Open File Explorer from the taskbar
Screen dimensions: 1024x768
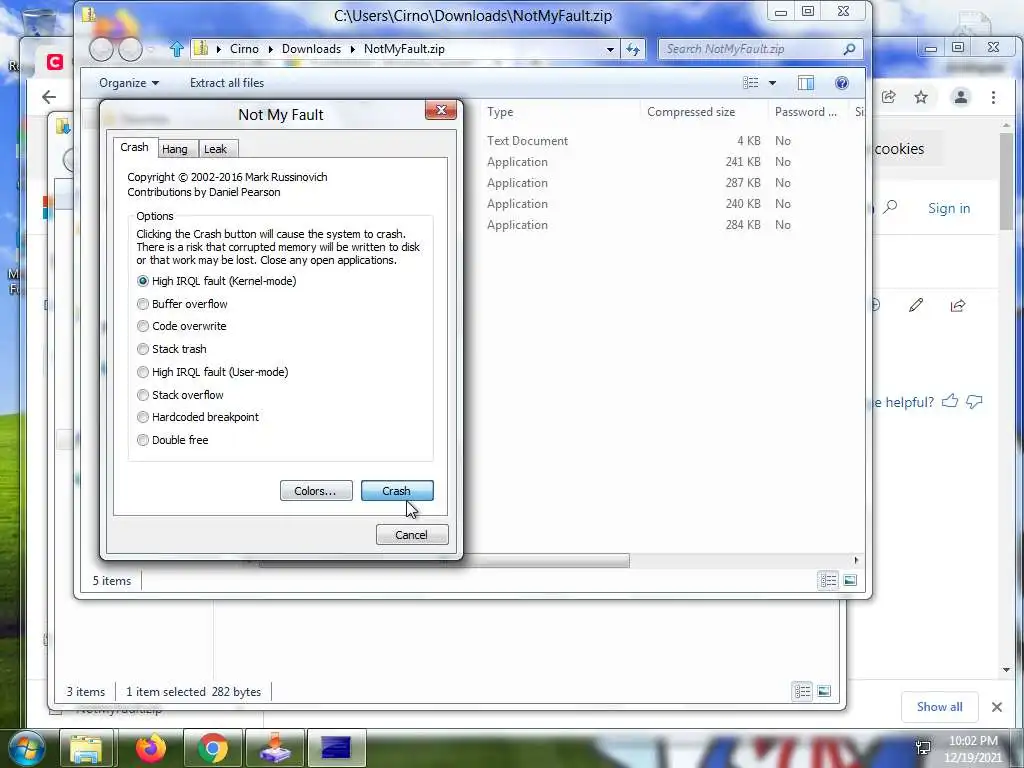tap(86, 748)
